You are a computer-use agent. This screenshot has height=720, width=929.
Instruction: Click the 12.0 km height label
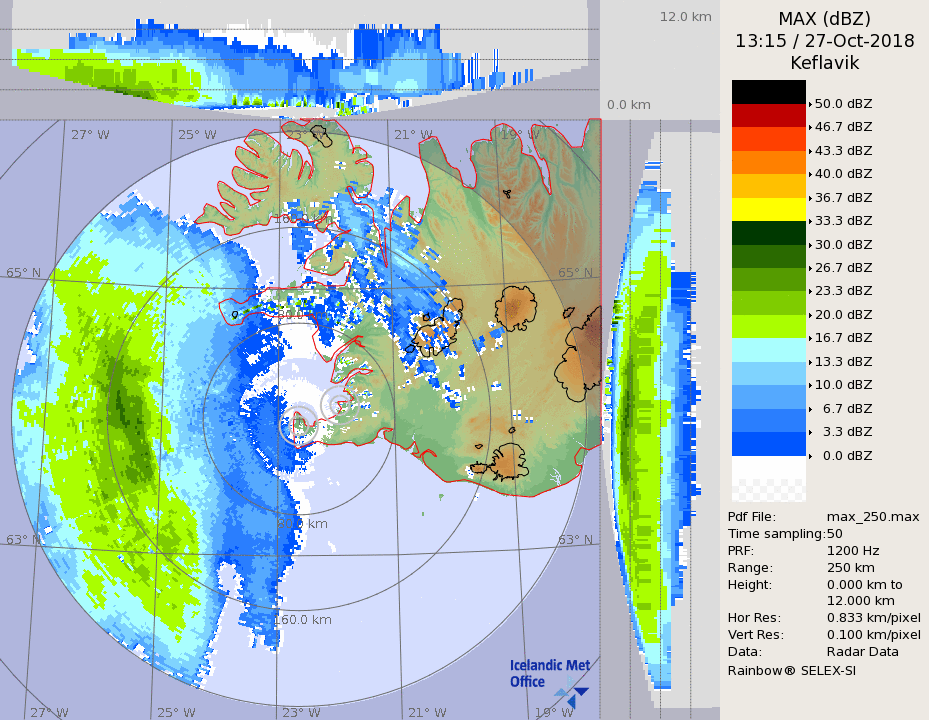[685, 17]
